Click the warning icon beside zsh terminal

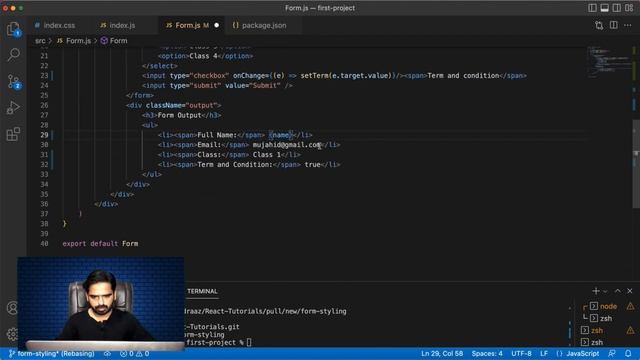coord(630,330)
